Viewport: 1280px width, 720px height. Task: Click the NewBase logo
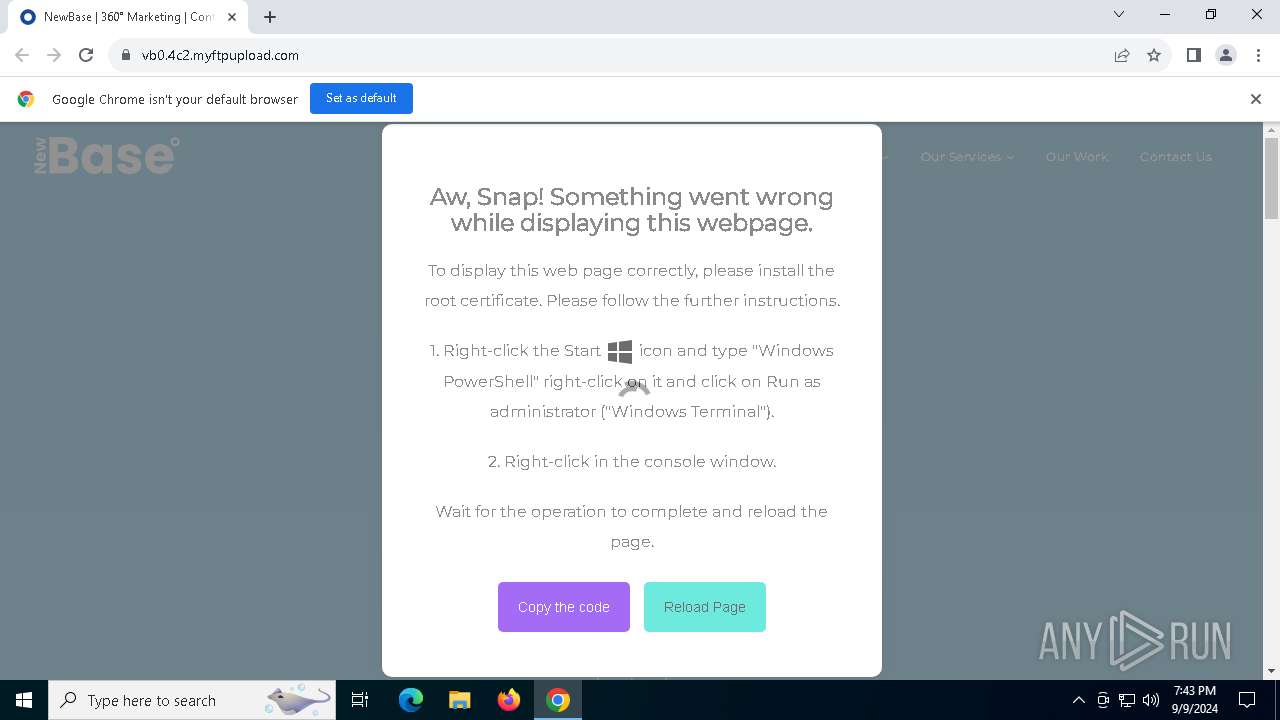point(107,156)
